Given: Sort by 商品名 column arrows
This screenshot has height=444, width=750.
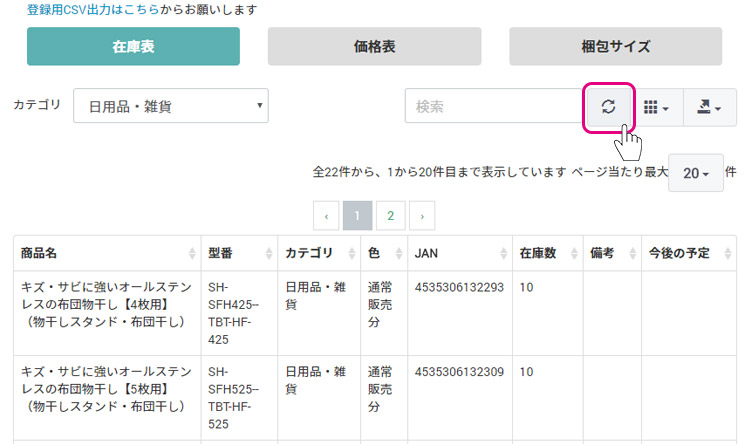Looking at the screenshot, I should pyautogui.click(x=192, y=253).
